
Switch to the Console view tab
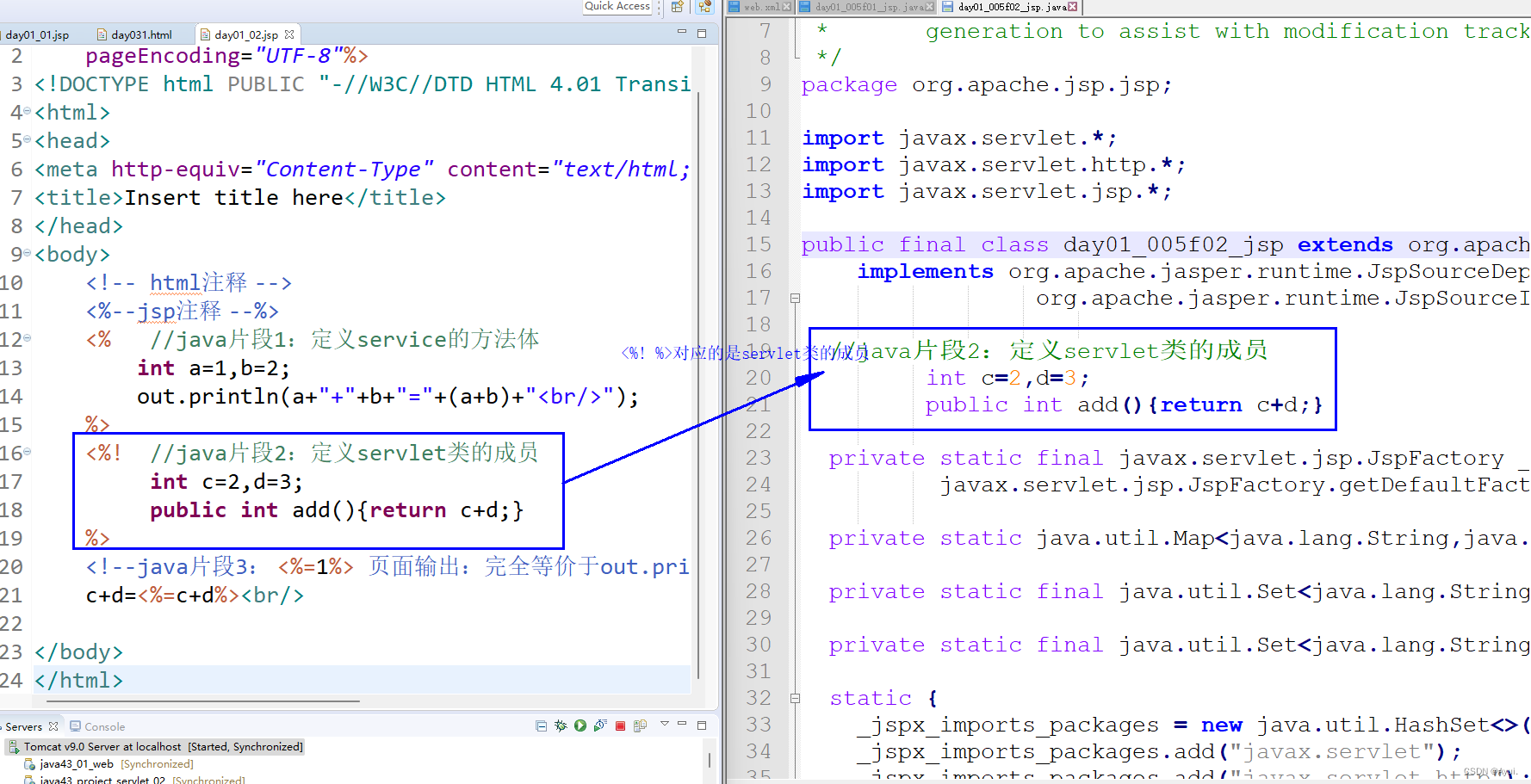98,726
